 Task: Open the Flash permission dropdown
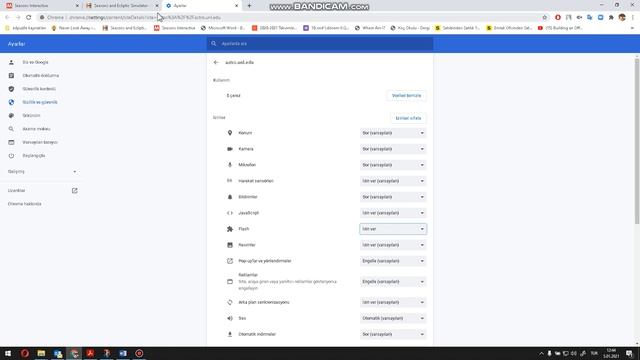coord(393,229)
